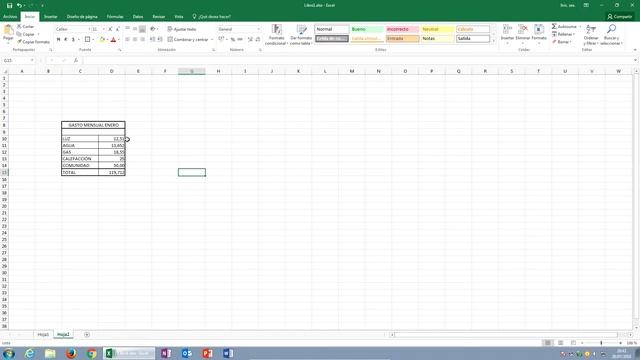Toggle top vertical alignment
This screenshot has width=640, height=360.
tap(127, 29)
